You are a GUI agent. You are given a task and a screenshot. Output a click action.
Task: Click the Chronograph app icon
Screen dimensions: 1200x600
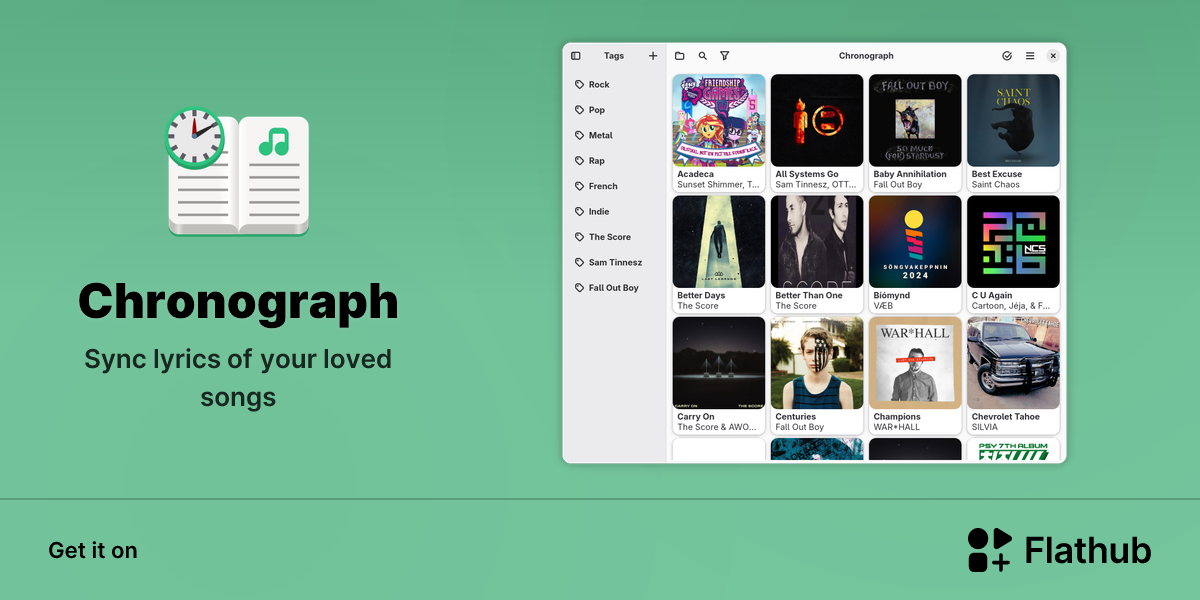click(x=237, y=171)
